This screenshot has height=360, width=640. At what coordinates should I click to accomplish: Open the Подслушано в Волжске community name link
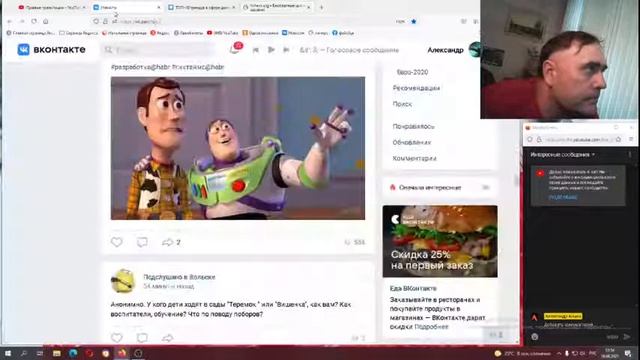(x=179, y=277)
